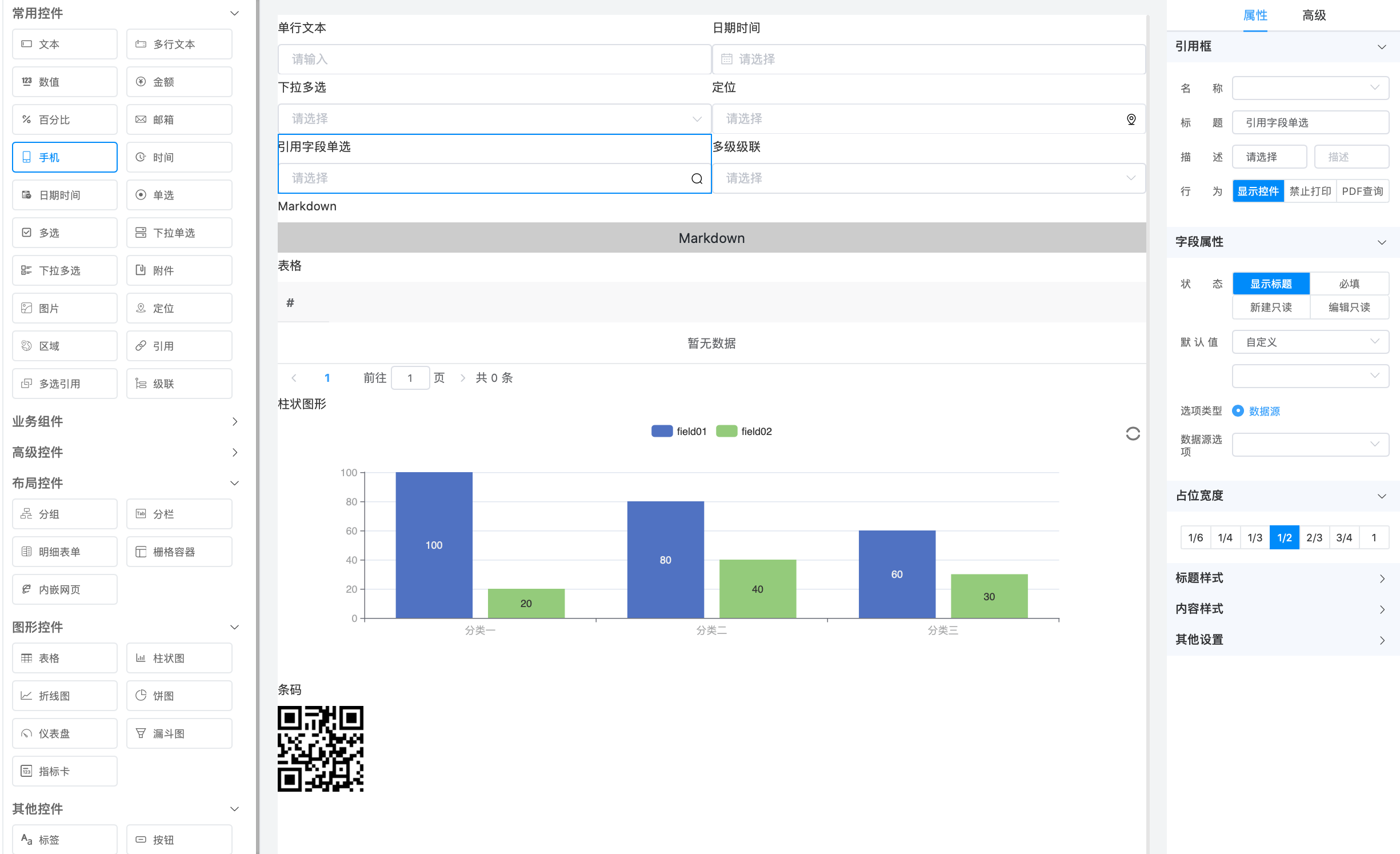Click the 手机 phone control icon
1400x854 pixels.
click(26, 157)
